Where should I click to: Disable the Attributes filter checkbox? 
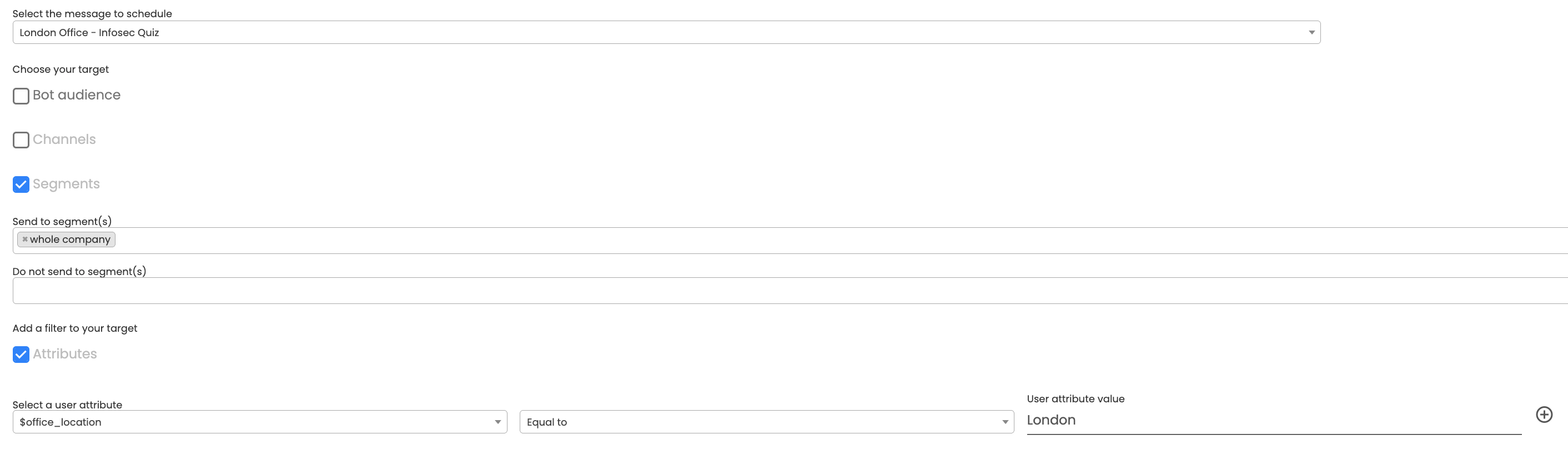pos(21,355)
